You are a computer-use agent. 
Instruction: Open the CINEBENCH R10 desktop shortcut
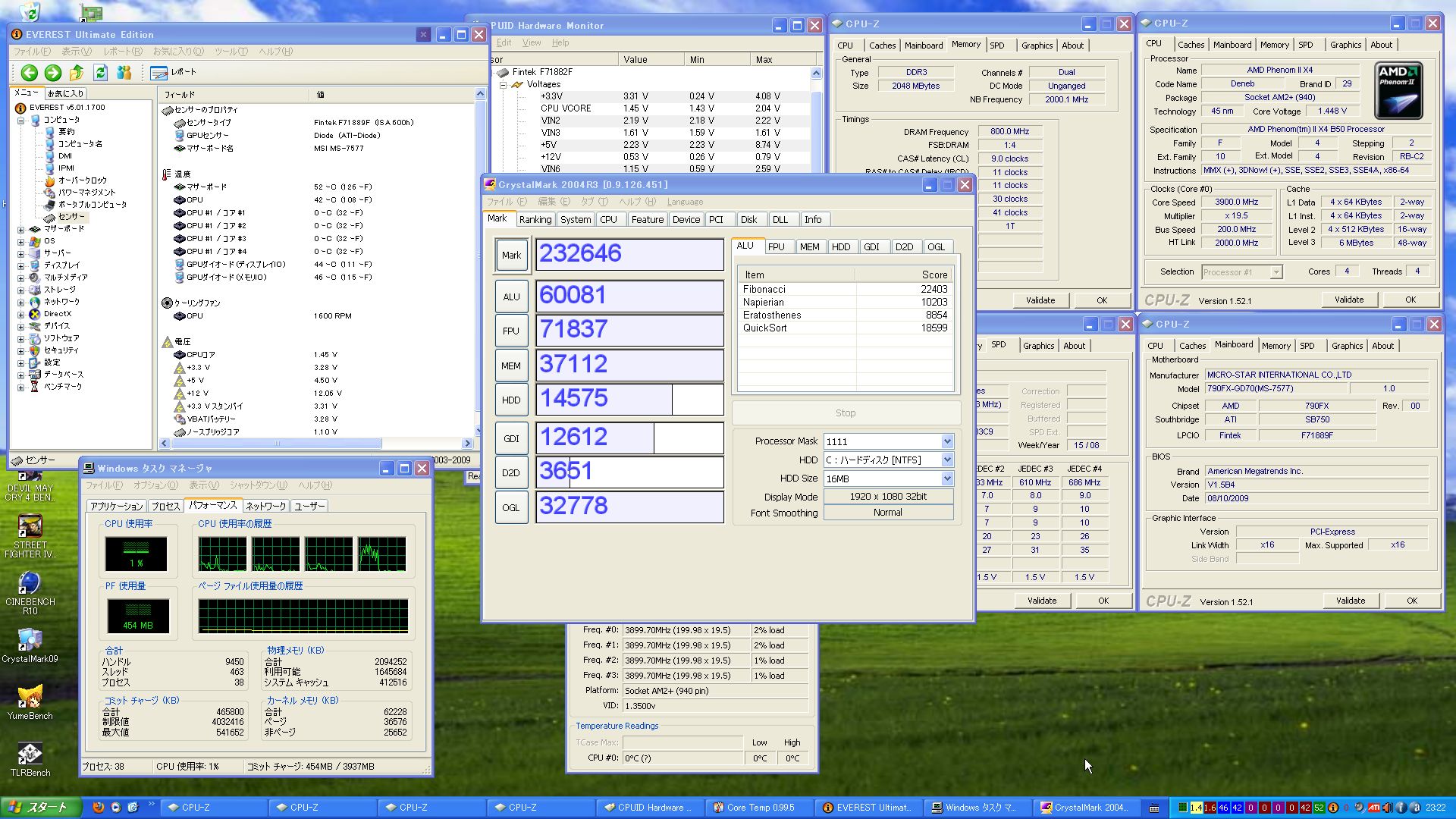30,584
